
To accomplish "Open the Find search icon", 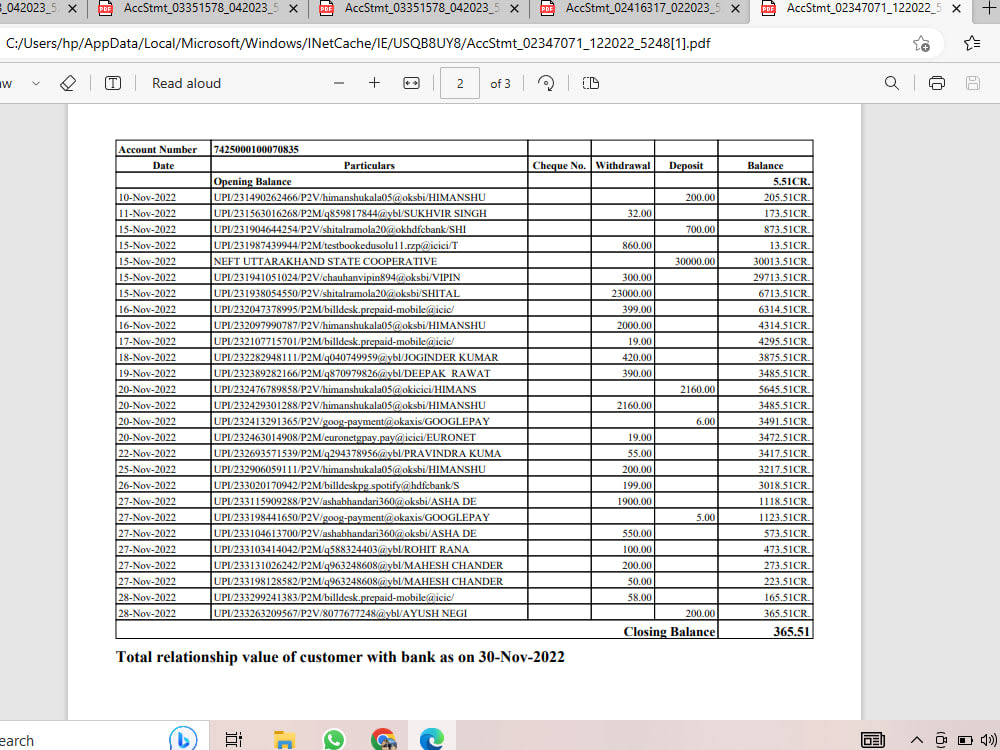I will [x=892, y=84].
